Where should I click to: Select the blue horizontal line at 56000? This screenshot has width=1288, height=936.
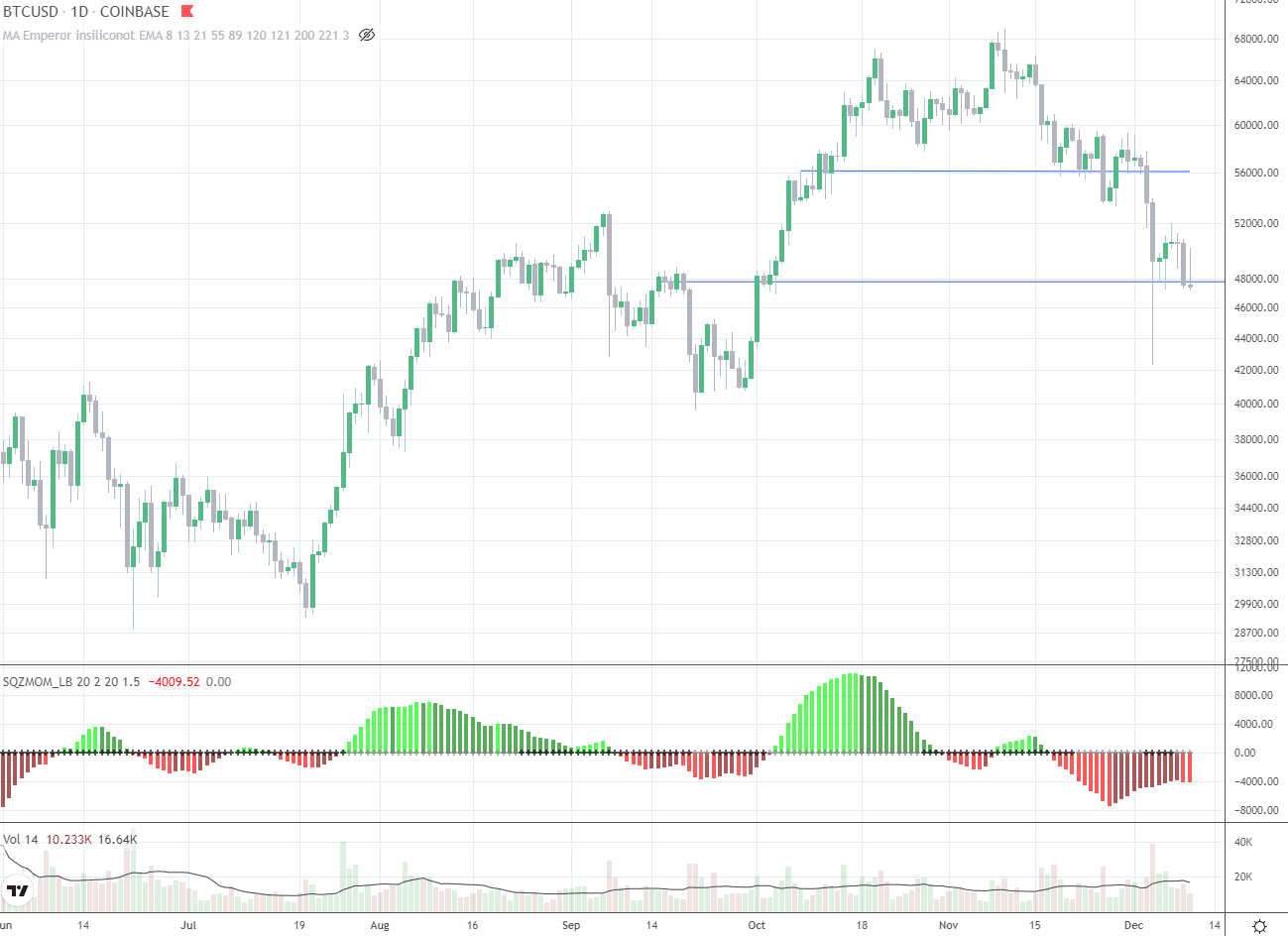click(995, 172)
